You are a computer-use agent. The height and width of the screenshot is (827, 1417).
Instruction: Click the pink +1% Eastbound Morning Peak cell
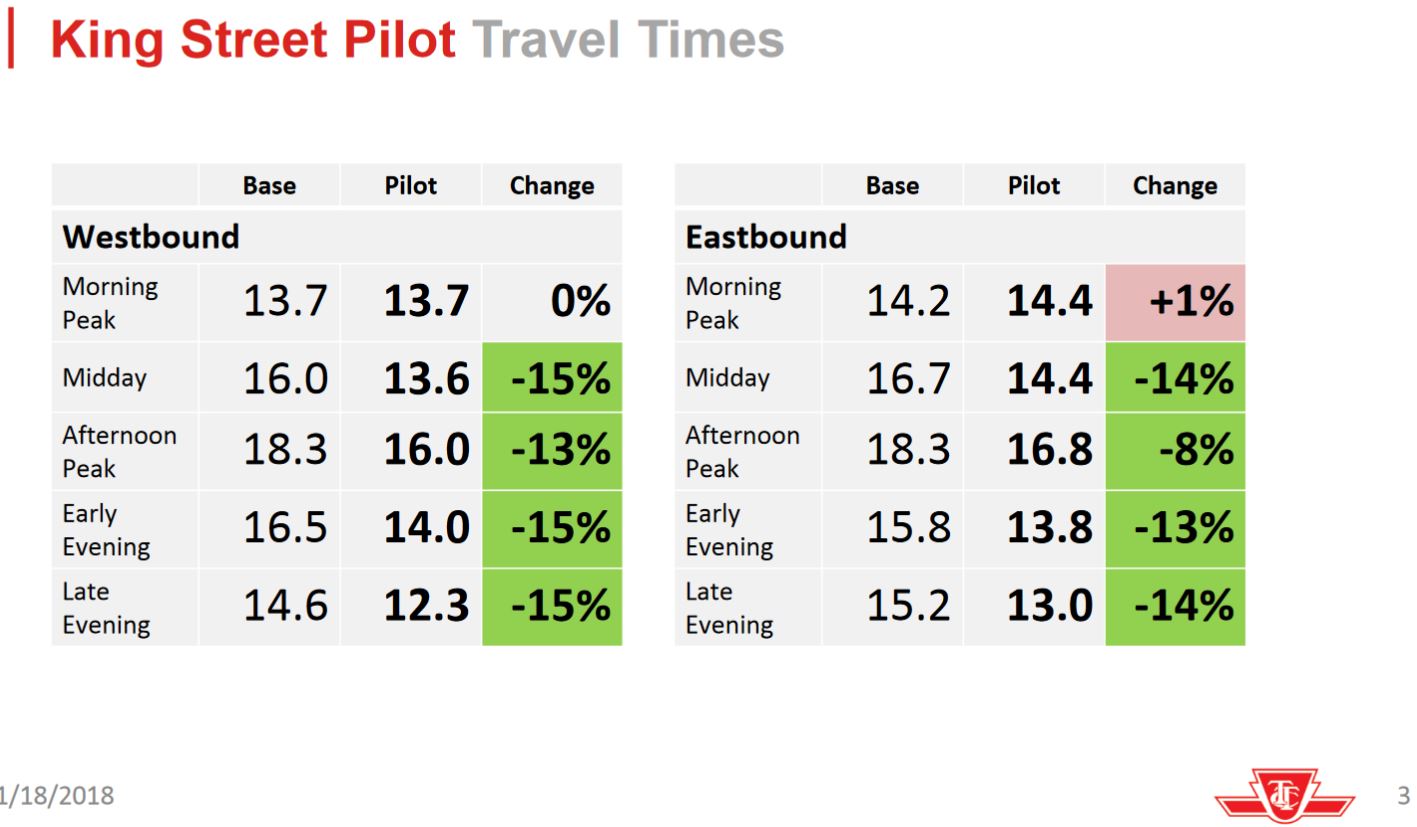click(x=1175, y=302)
